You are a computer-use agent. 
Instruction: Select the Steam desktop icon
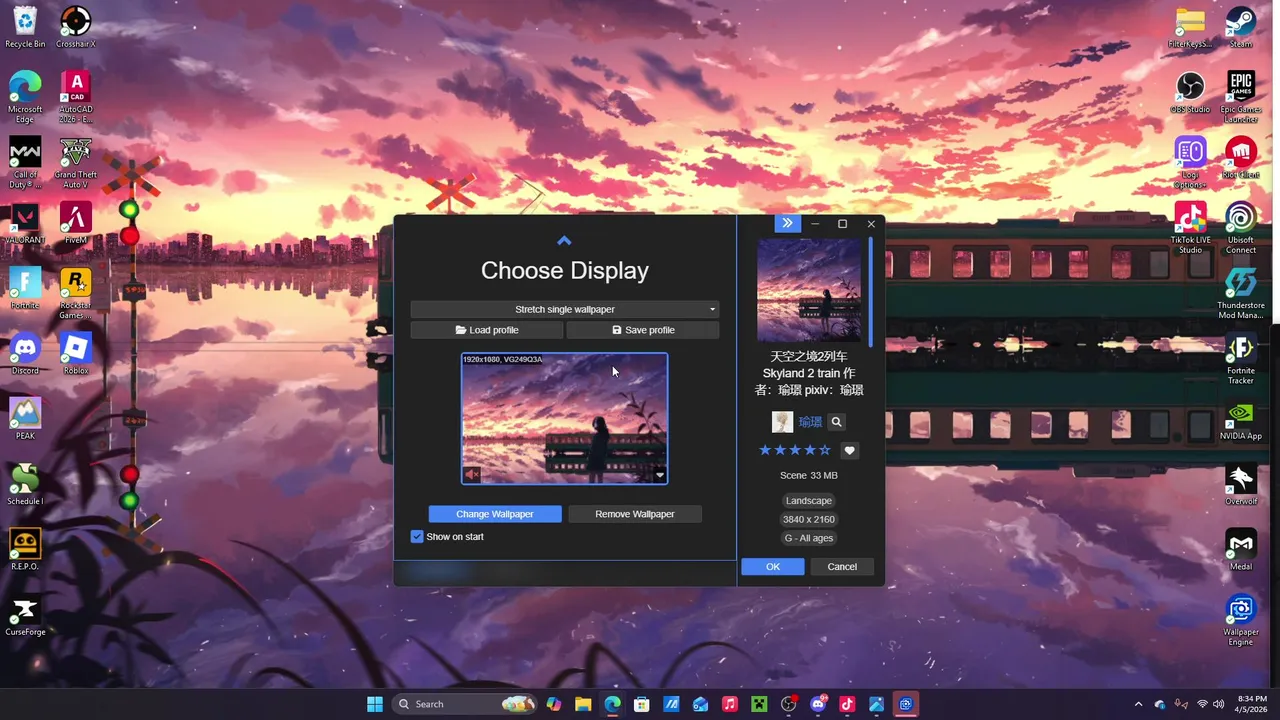(1241, 27)
